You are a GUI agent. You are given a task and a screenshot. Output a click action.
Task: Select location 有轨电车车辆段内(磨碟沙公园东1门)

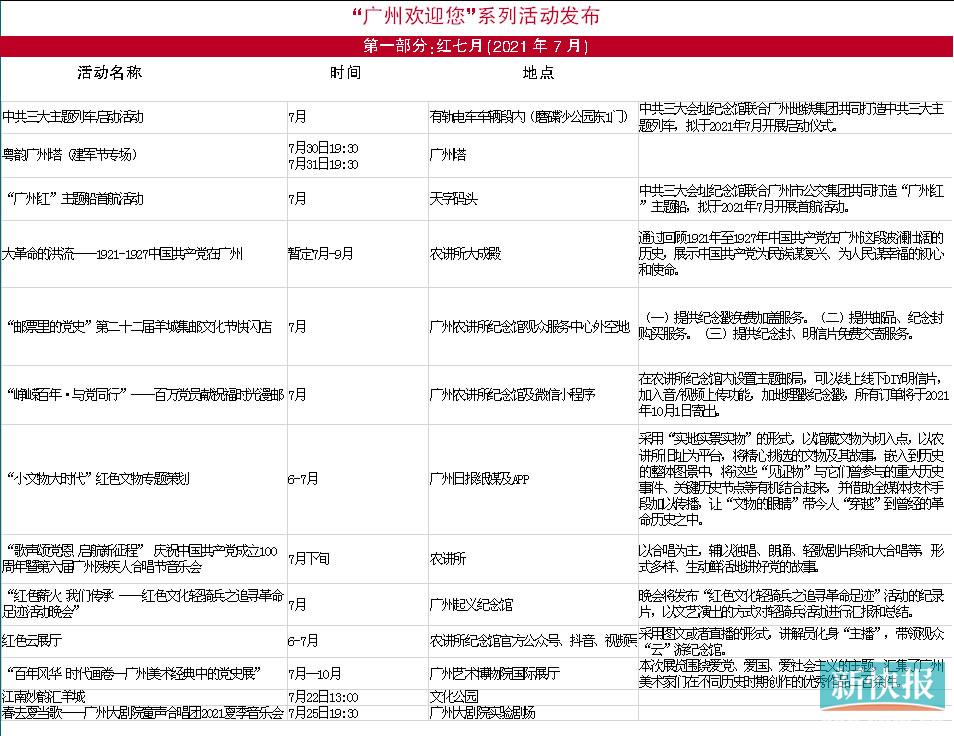[x=529, y=117]
